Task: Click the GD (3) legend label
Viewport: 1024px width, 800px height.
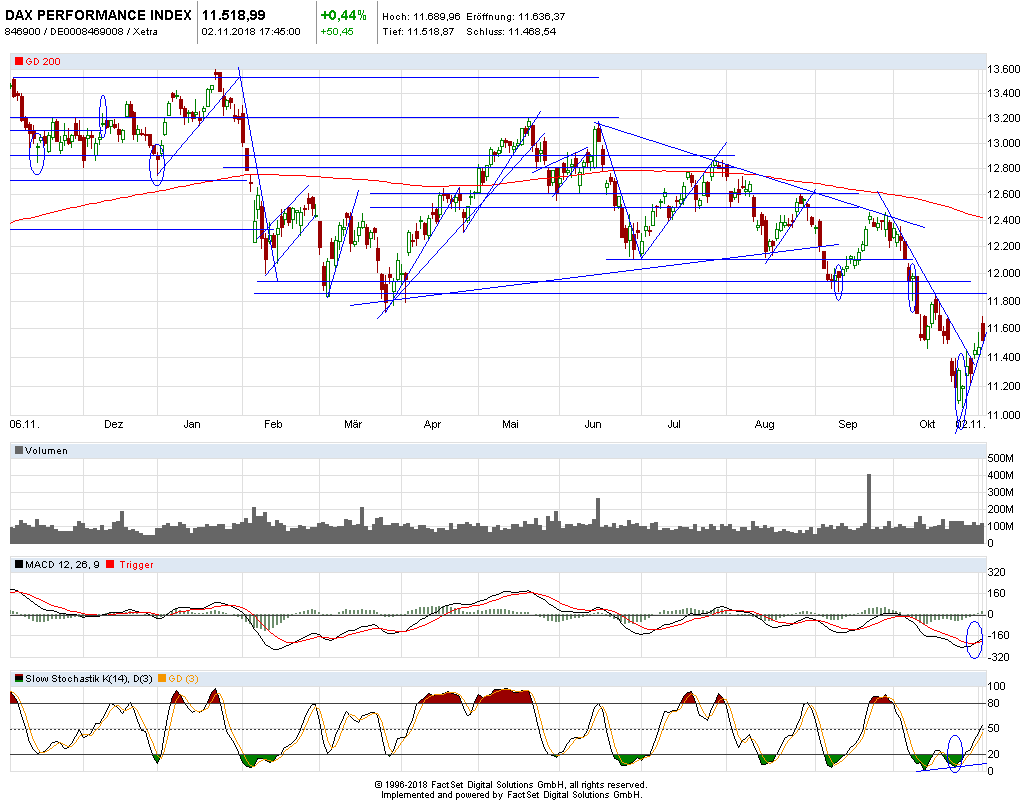Action: tap(184, 679)
